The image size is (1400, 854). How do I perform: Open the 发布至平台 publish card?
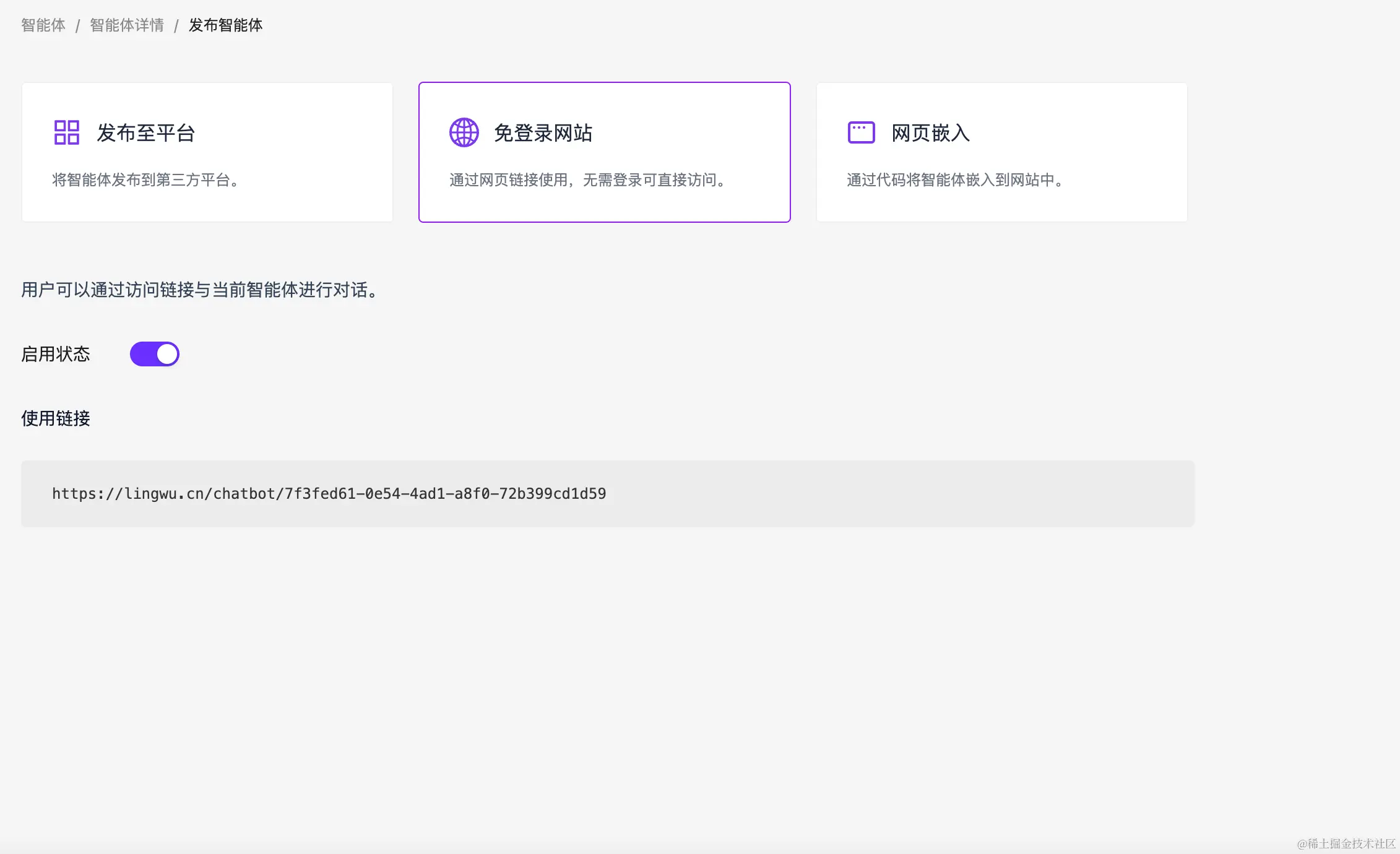[x=207, y=152]
